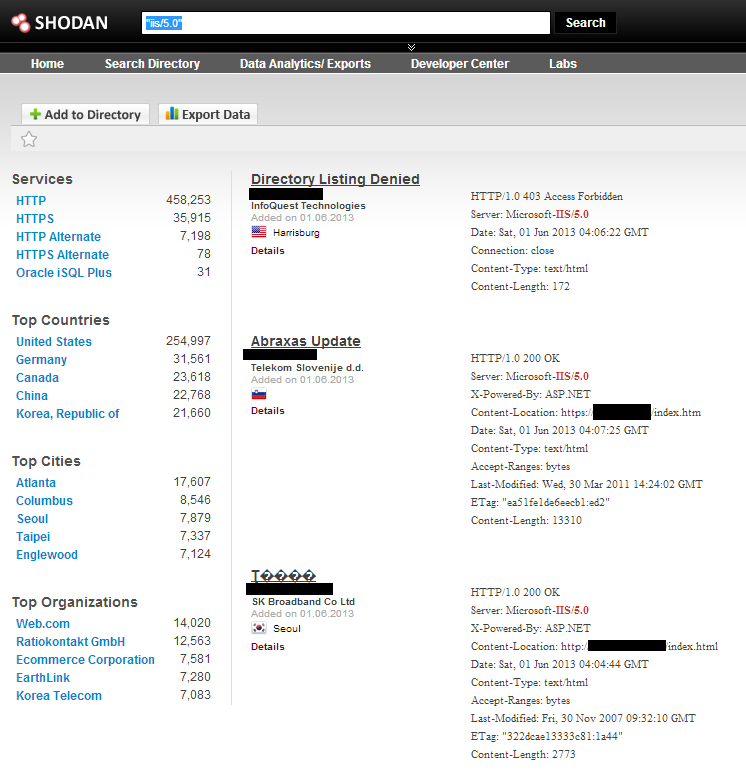The height and width of the screenshot is (779, 746).
Task: Open the Abraxas Update result
Action: tap(305, 341)
